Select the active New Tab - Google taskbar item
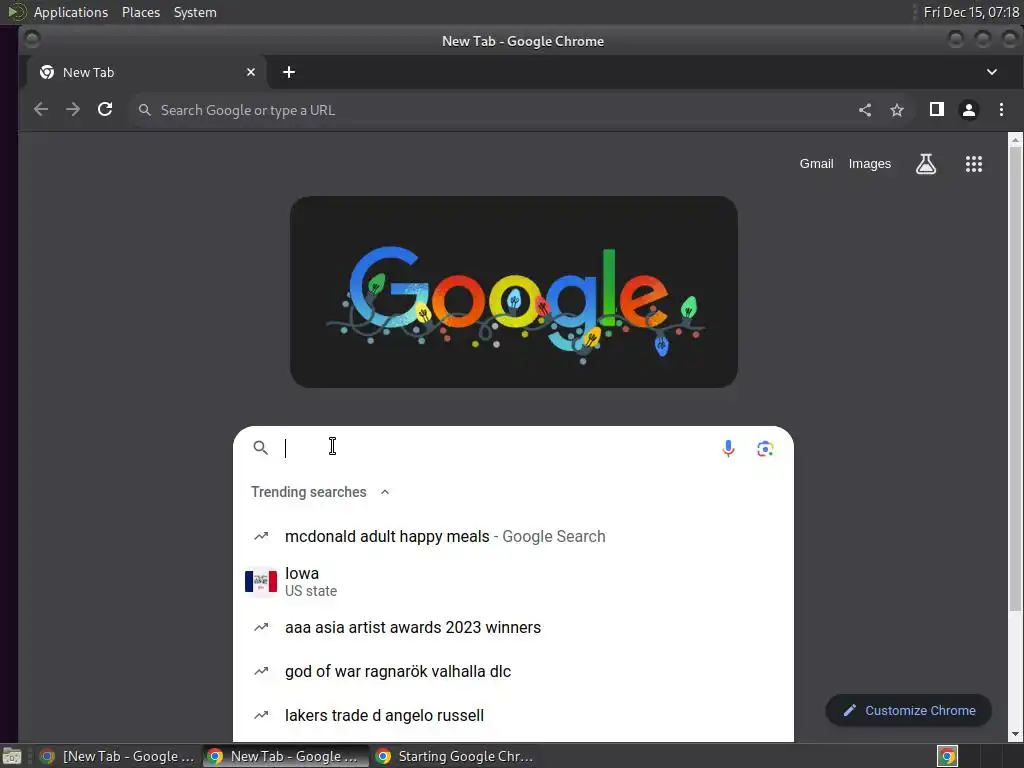Image resolution: width=1024 pixels, height=768 pixels. point(286,756)
